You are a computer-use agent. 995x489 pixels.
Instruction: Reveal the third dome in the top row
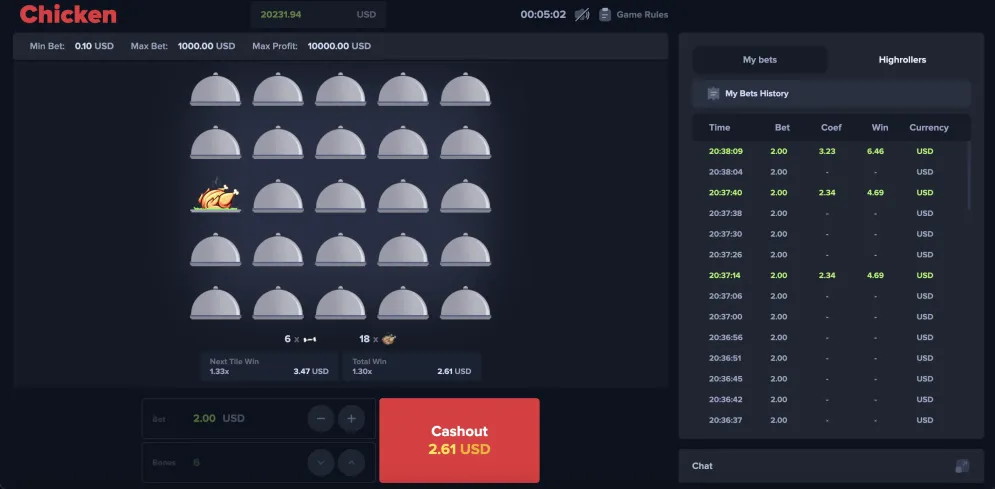pyautogui.click(x=341, y=89)
